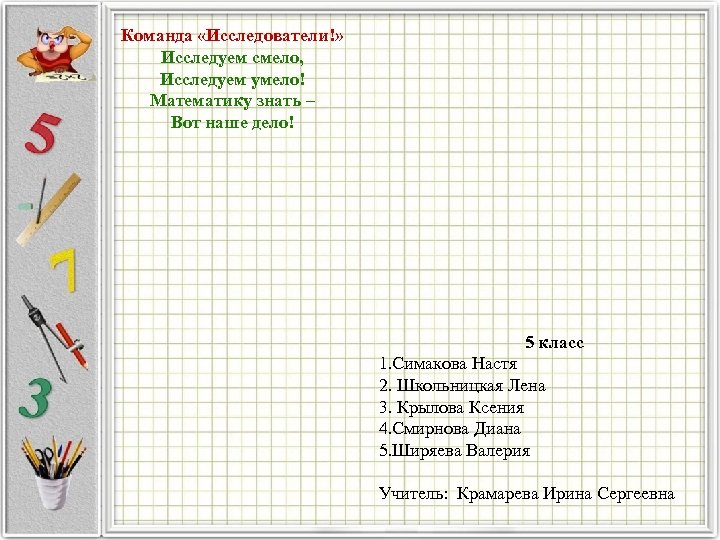Click the green number 3 graphic
Screen dimensions: 720x540
click(35, 398)
